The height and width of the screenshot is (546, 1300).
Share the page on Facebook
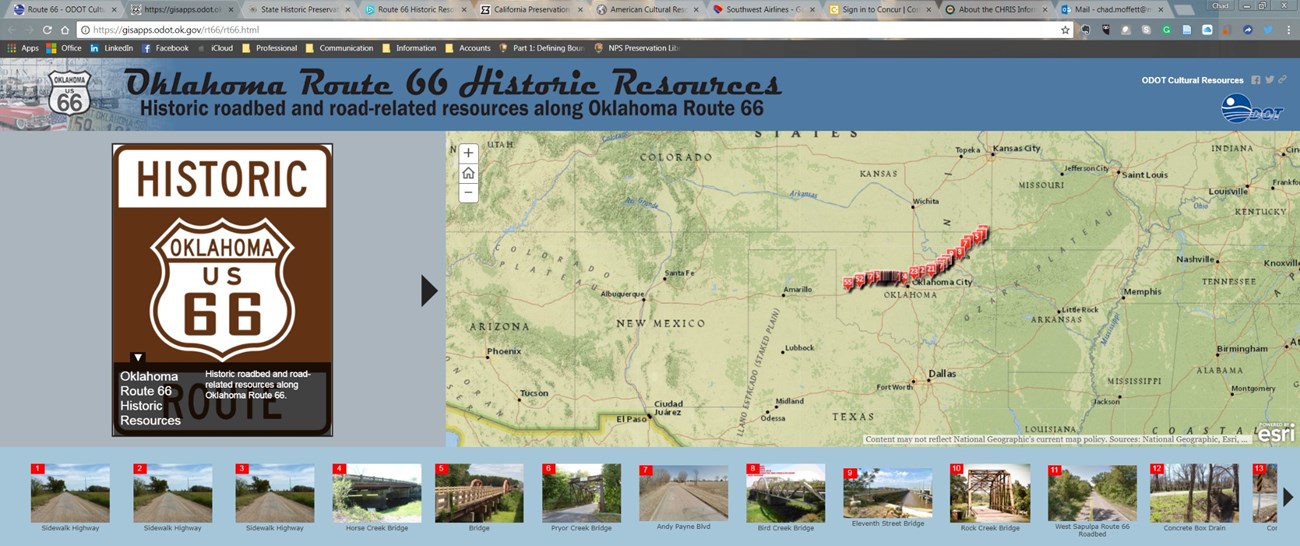1256,80
